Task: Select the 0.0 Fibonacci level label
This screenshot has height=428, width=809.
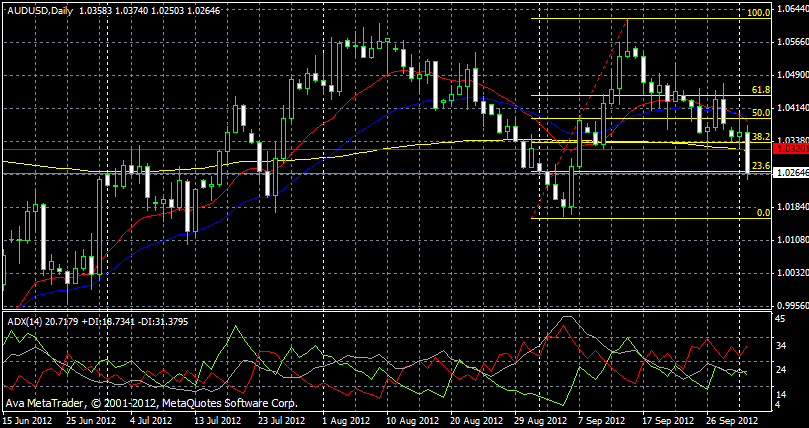Action: pyautogui.click(x=762, y=213)
